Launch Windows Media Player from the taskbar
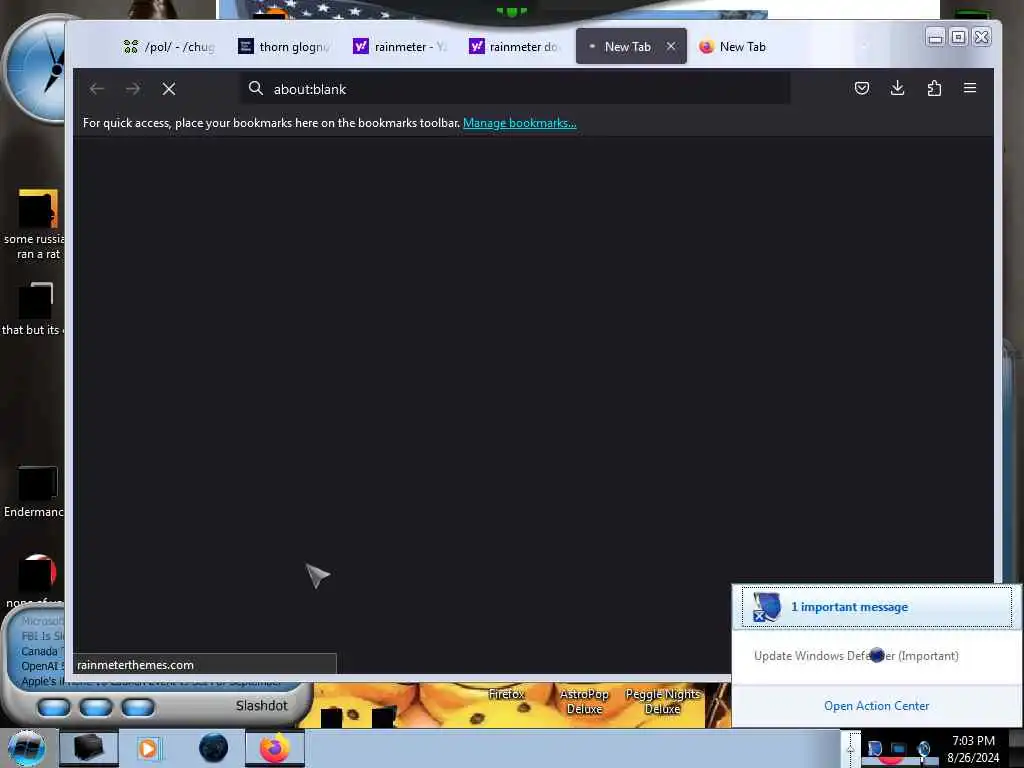The width and height of the screenshot is (1024, 768). point(150,748)
